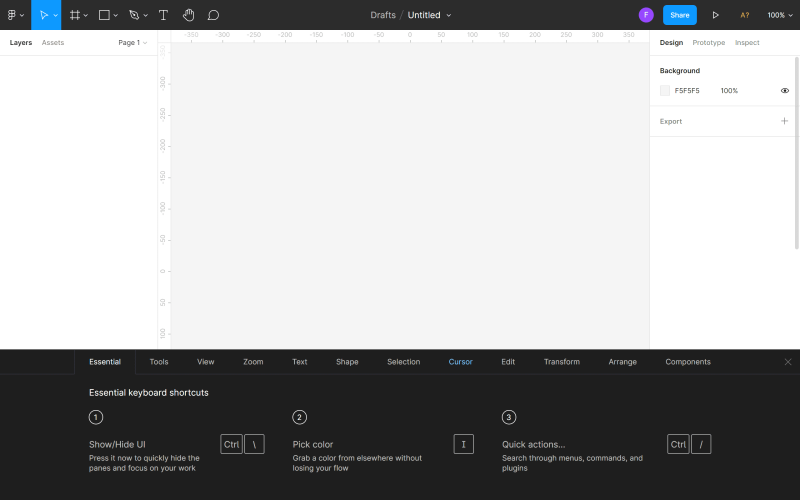Select the Rectangle shape tool
This screenshot has width=800, height=500.
click(104, 15)
